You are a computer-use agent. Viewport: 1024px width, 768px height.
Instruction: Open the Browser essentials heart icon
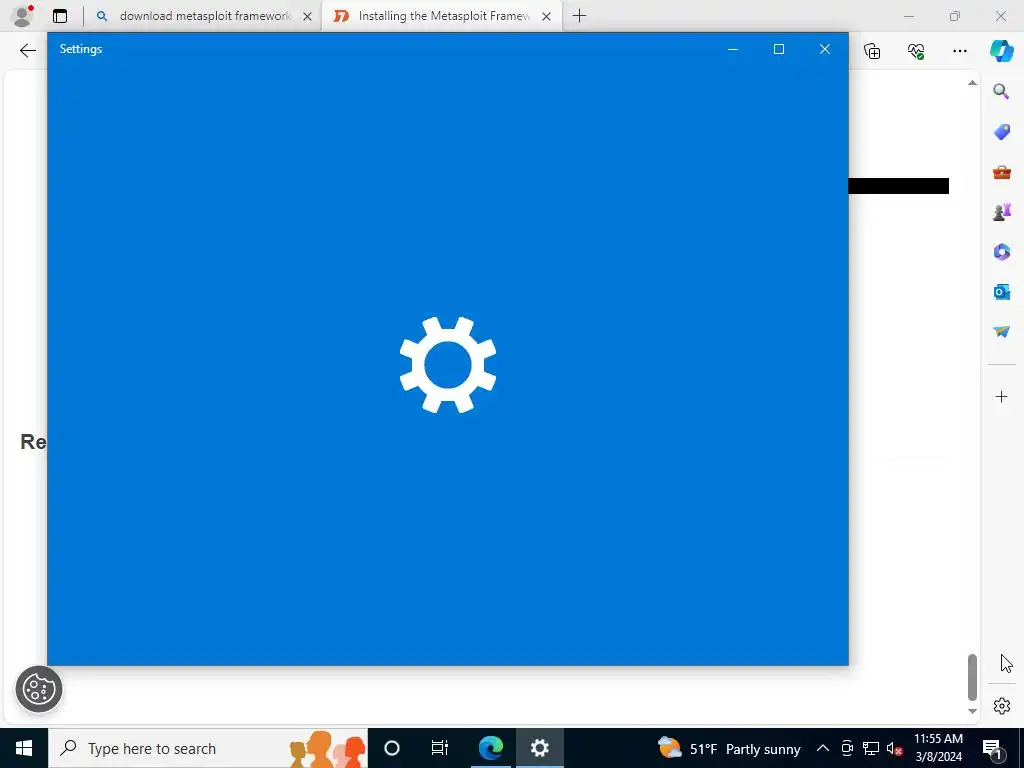[916, 50]
